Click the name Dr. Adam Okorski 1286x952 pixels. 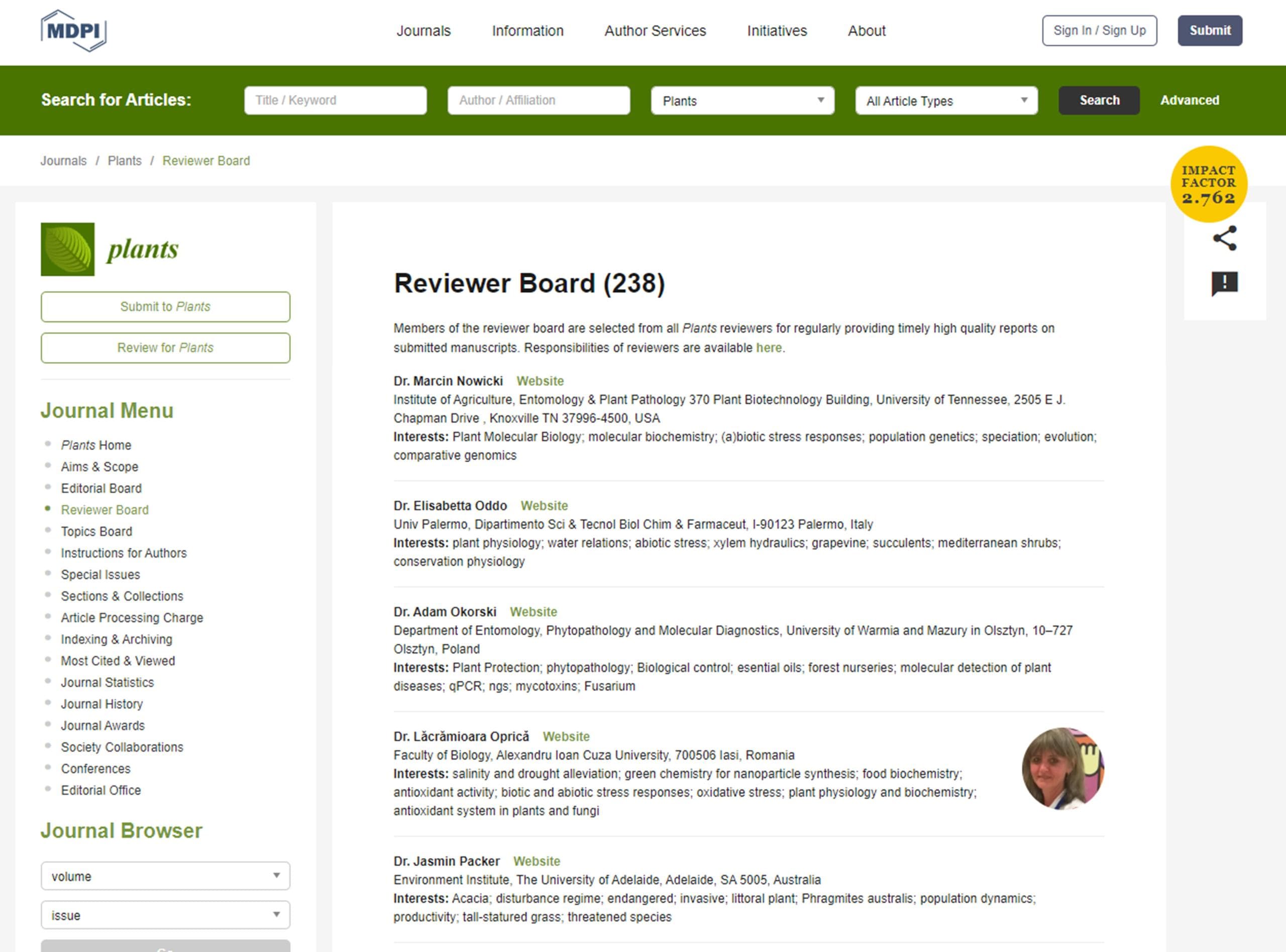[x=445, y=612]
